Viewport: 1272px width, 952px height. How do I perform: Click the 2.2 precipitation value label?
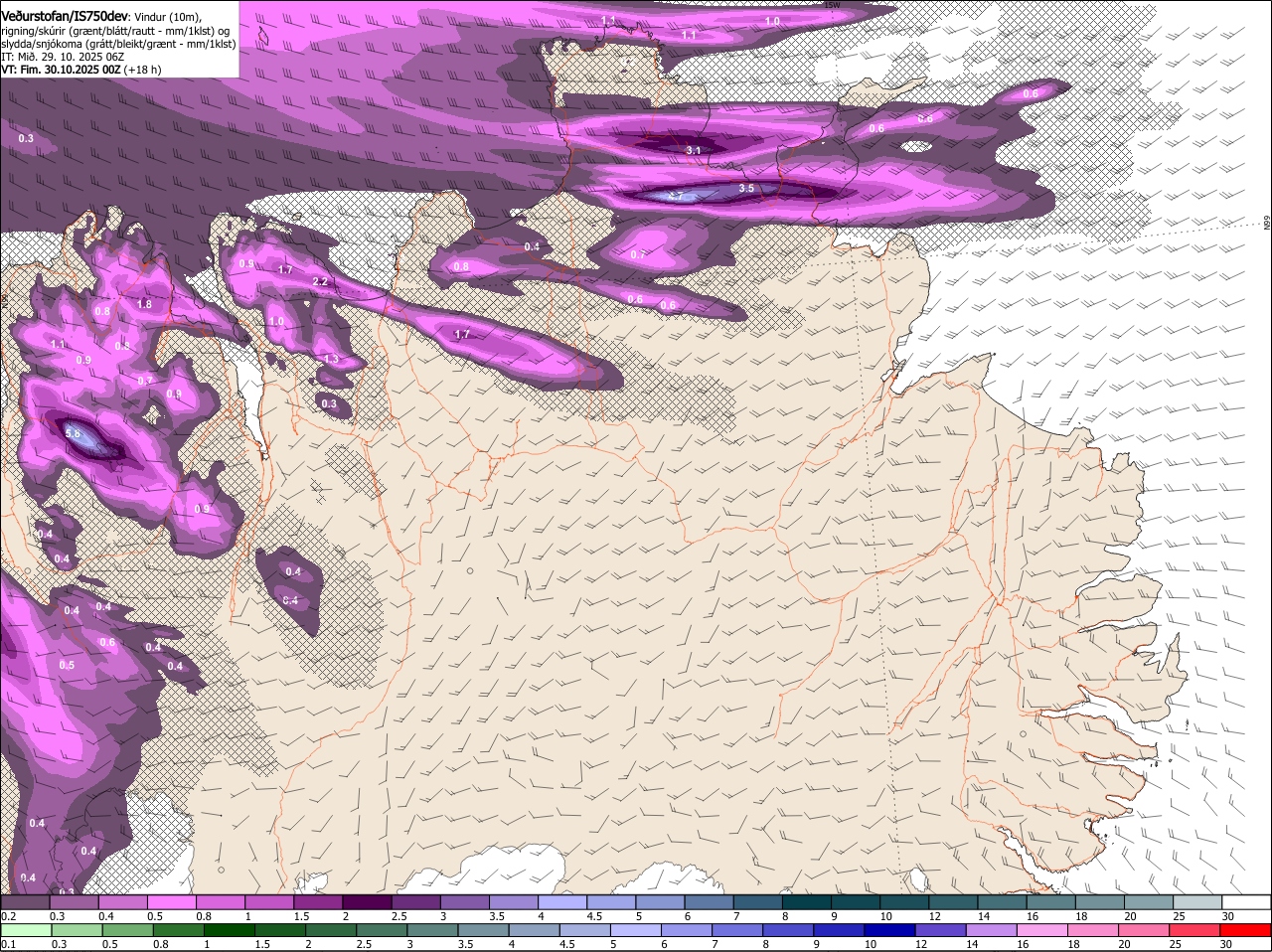point(320,282)
